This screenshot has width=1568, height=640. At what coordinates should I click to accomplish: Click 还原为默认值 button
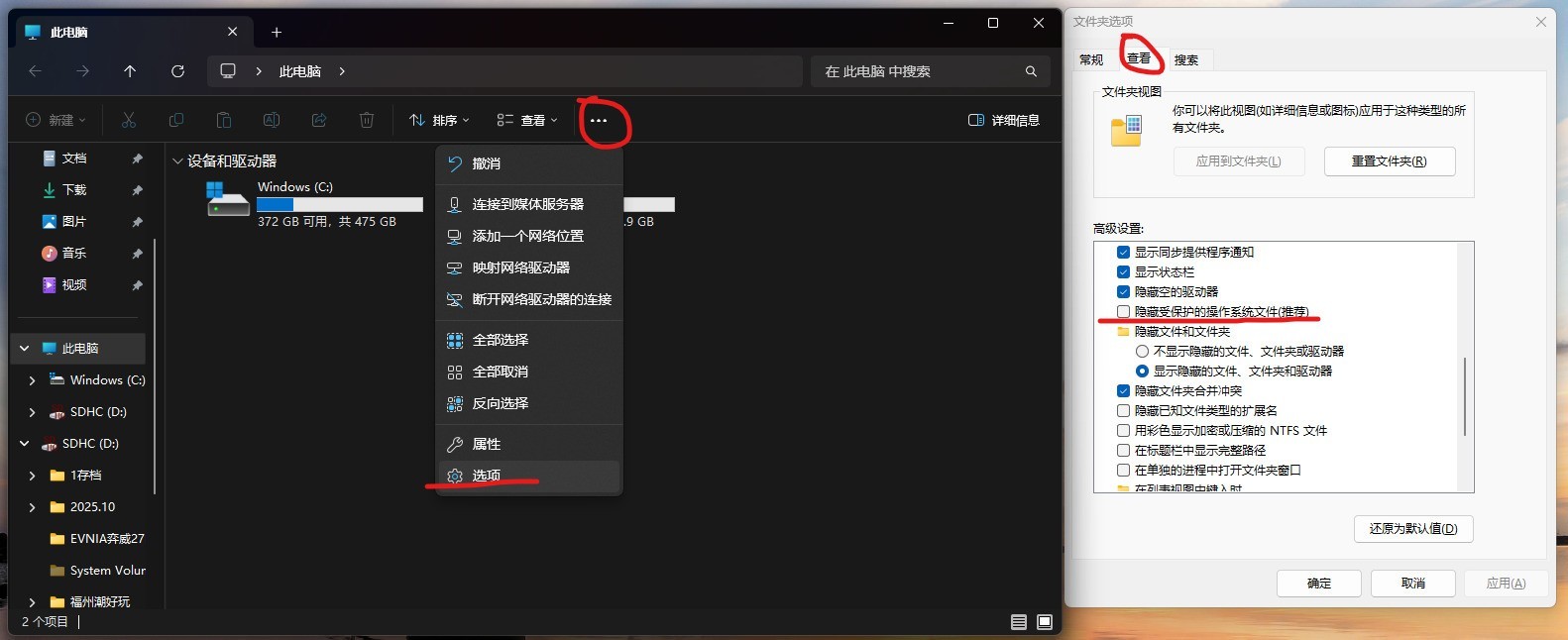click(x=1412, y=529)
